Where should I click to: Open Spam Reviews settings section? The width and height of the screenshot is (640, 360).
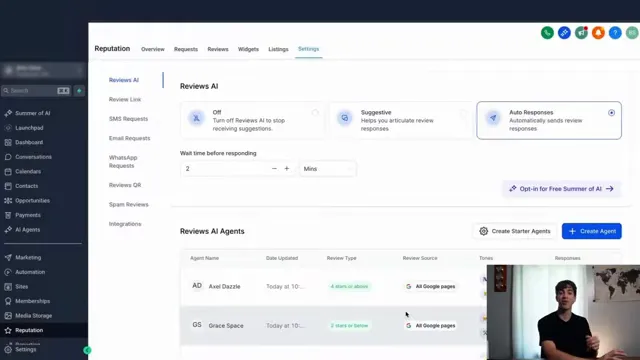click(129, 204)
